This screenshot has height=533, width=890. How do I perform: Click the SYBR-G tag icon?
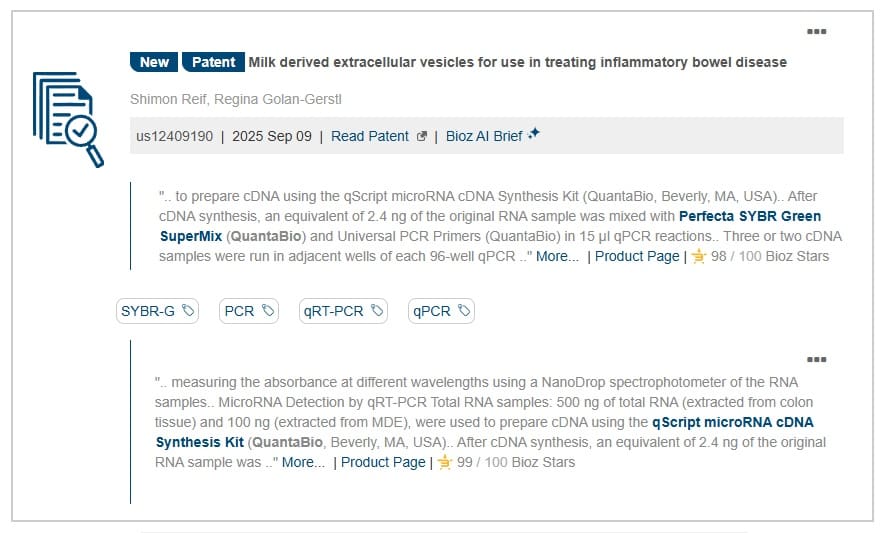(189, 311)
